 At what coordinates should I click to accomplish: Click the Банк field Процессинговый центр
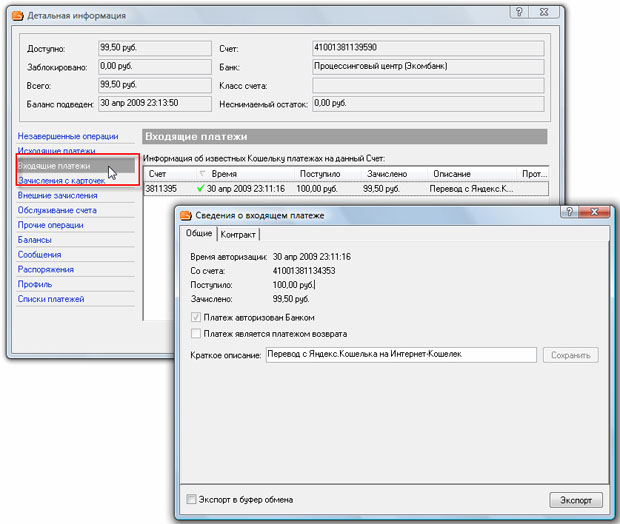pyautogui.click(x=428, y=67)
